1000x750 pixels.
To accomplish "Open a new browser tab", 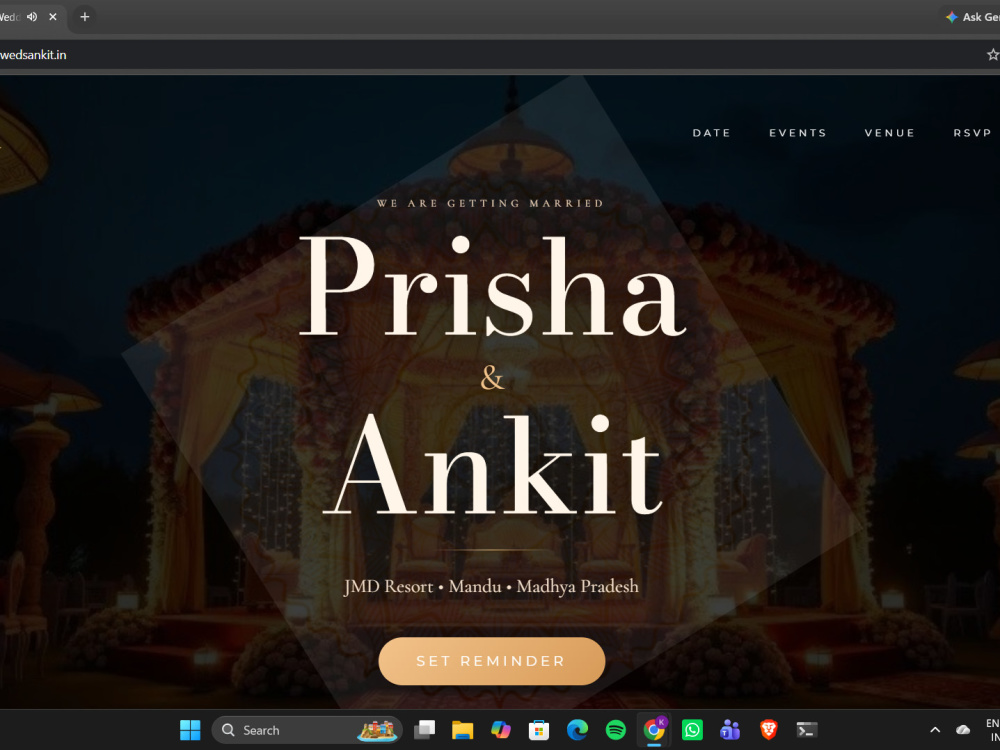I will pos(84,17).
